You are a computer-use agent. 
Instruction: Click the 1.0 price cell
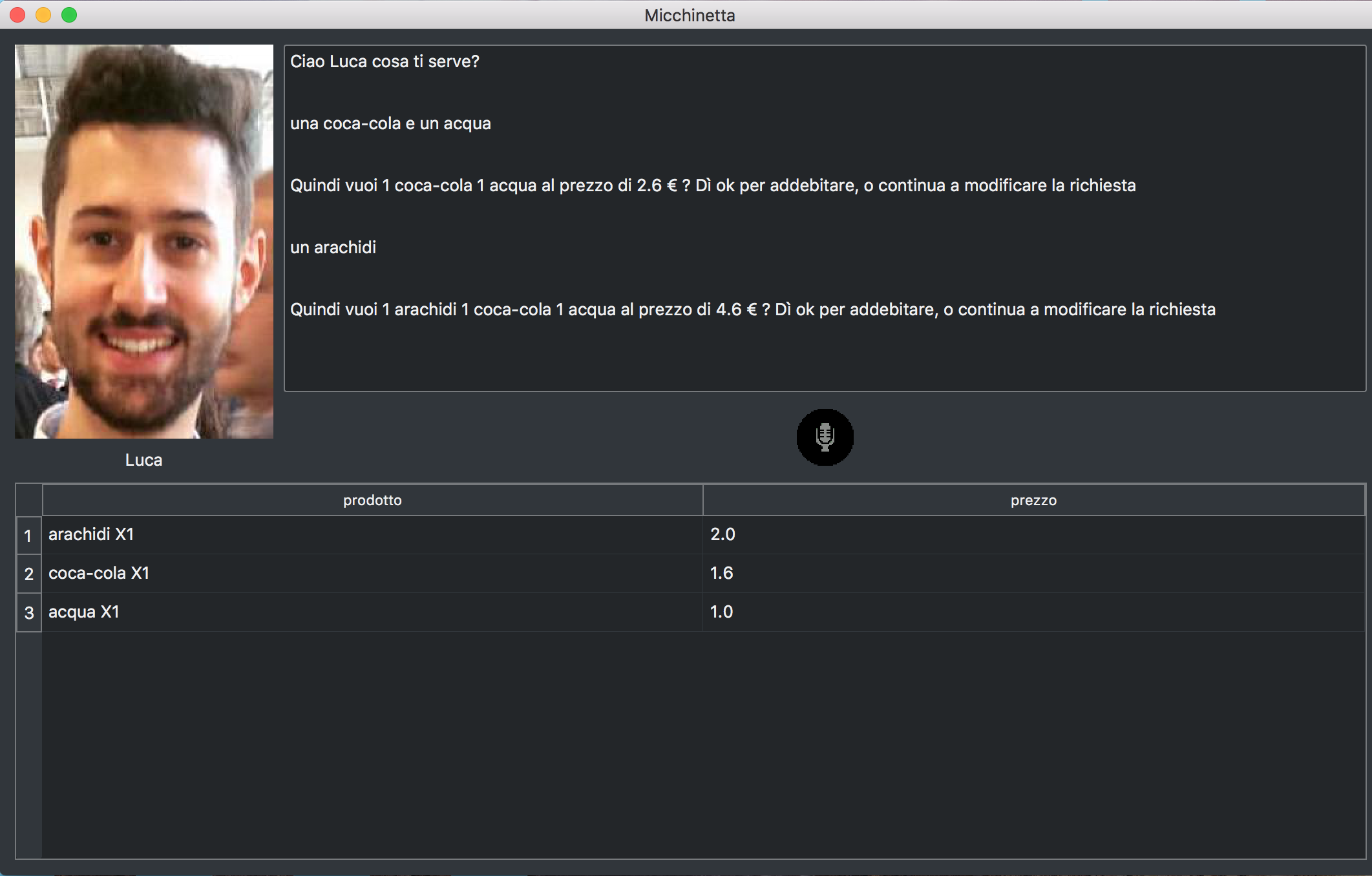point(1033,612)
